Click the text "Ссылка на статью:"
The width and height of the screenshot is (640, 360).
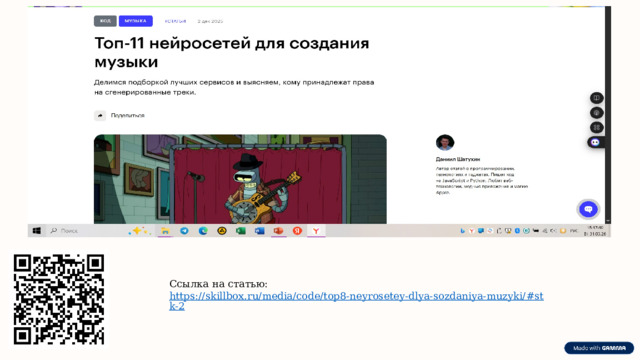click(218, 284)
